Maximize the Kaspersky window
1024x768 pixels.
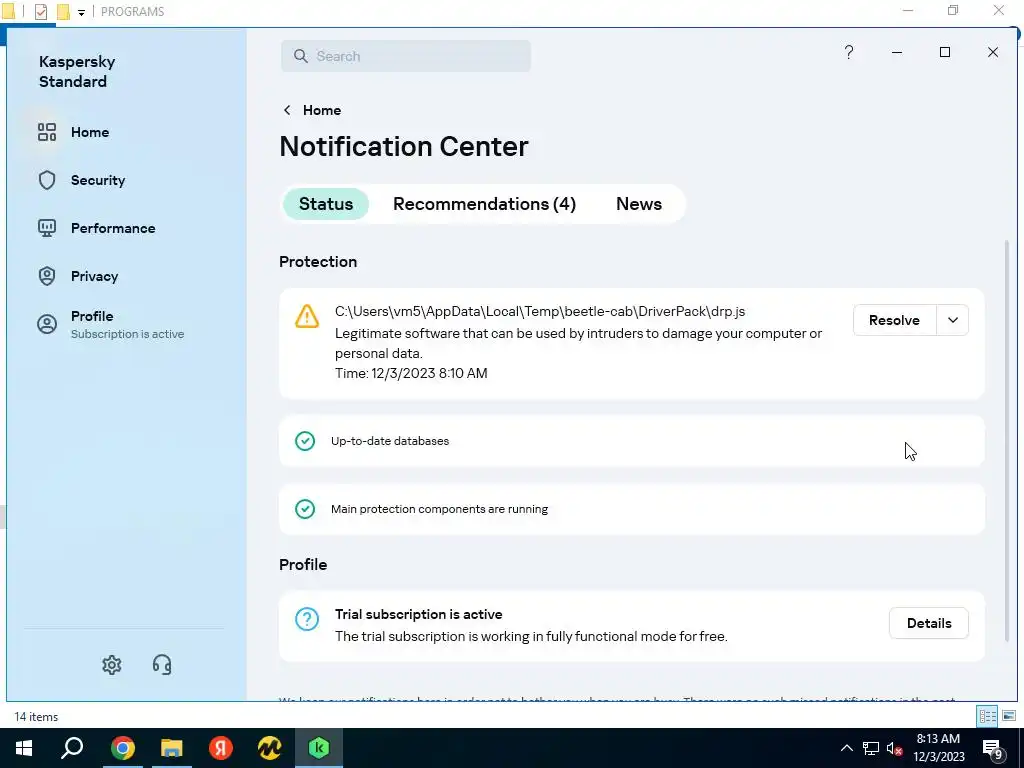pos(945,52)
